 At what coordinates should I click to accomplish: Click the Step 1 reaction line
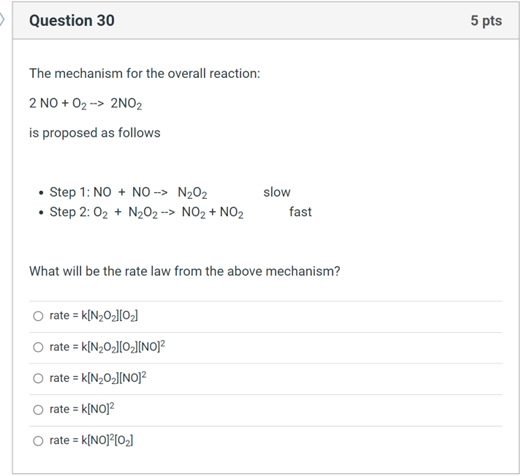[128, 193]
